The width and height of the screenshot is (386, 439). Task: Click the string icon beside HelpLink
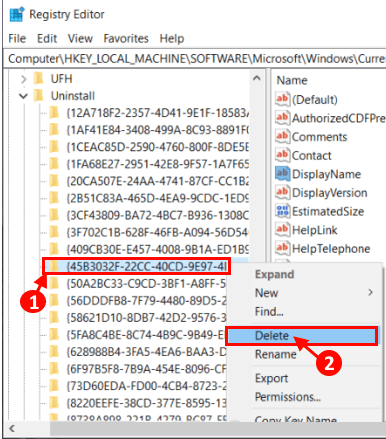[x=283, y=230]
